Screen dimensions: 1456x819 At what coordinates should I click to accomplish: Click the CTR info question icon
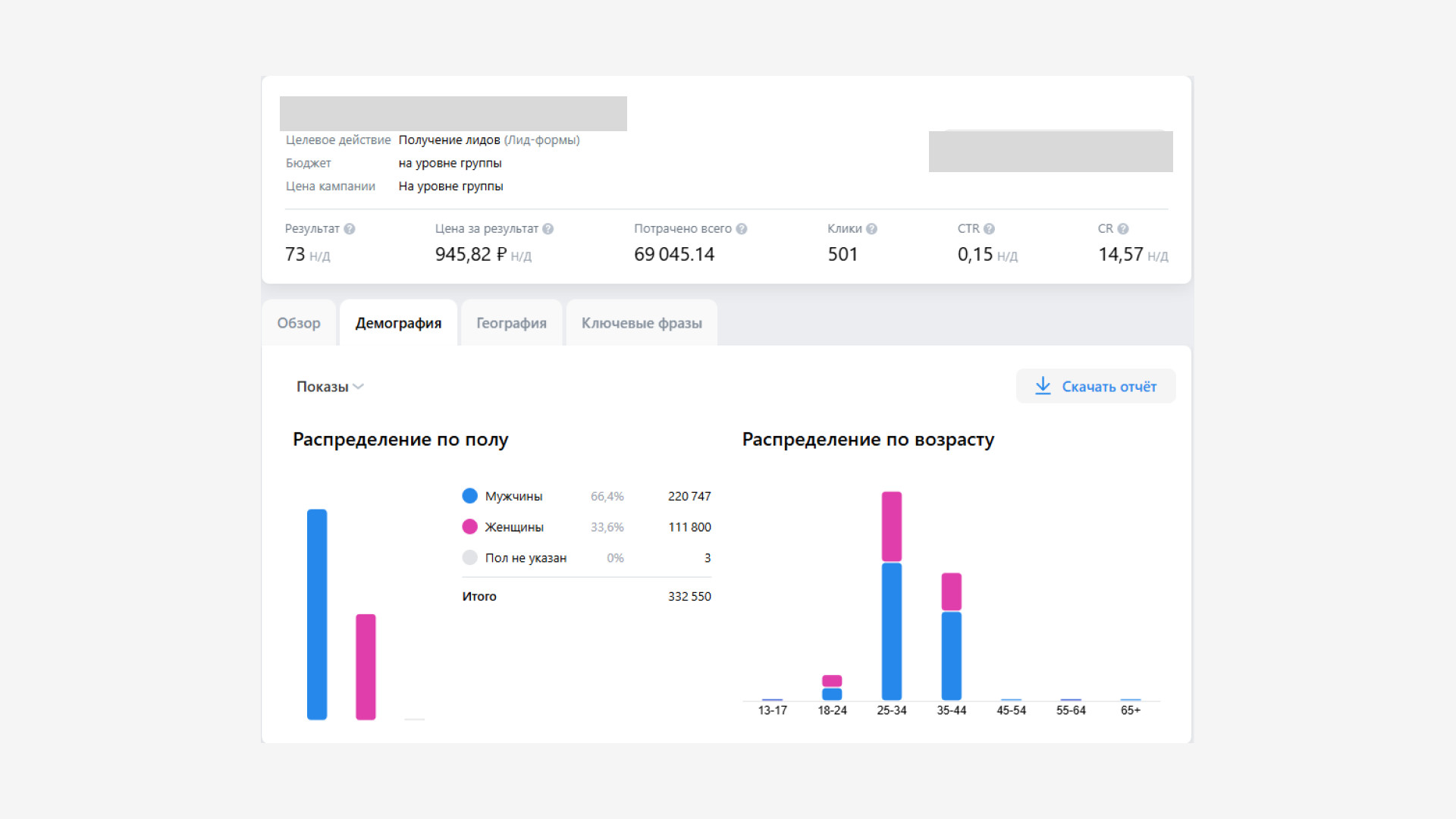click(x=989, y=229)
